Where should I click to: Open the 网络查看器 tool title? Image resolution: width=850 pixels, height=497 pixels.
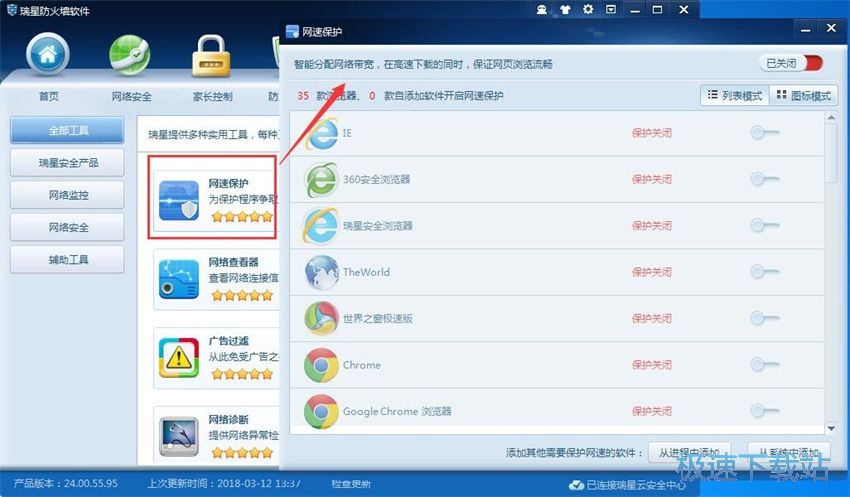coord(234,262)
